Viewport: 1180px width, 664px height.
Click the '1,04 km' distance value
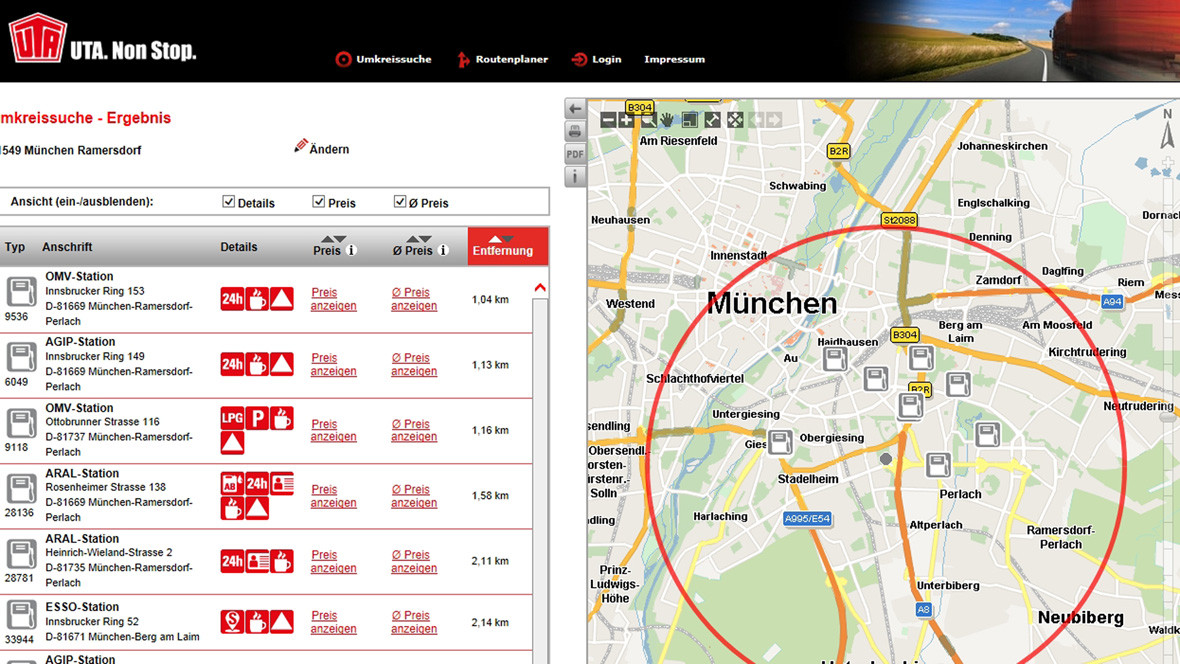pyautogui.click(x=490, y=299)
